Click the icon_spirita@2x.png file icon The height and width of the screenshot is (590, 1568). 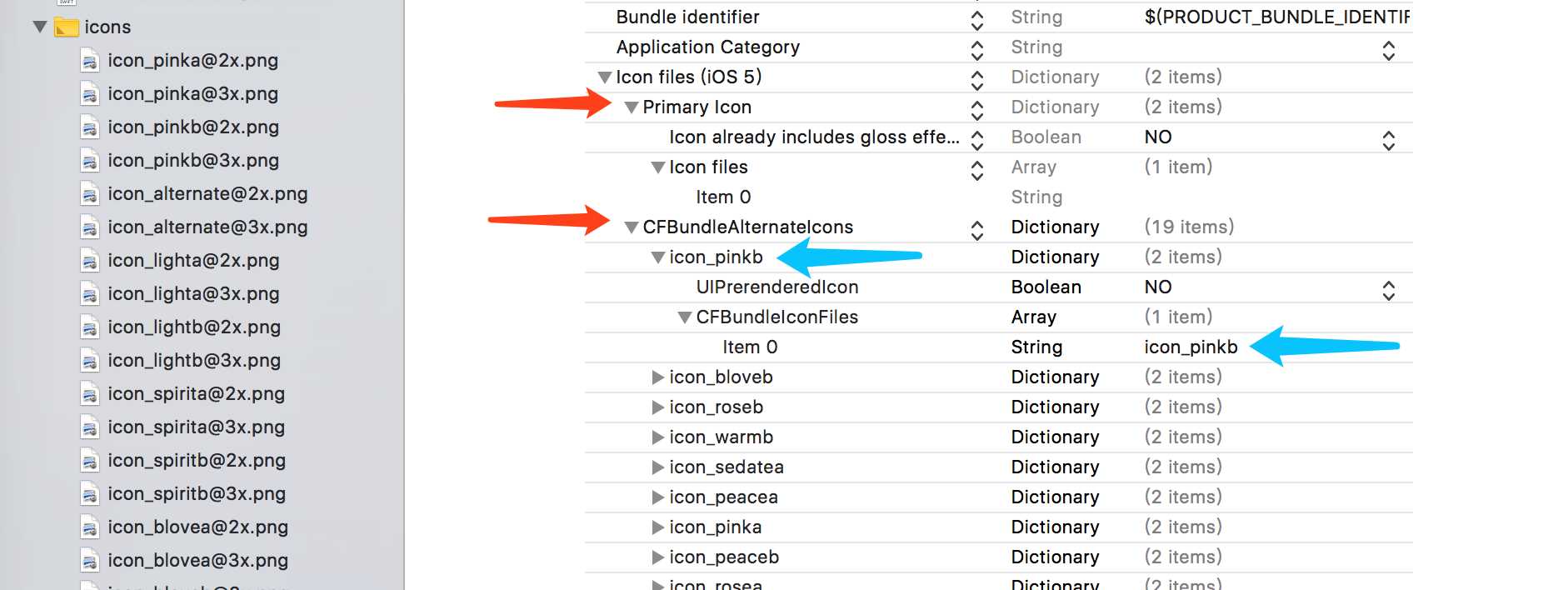coord(90,394)
